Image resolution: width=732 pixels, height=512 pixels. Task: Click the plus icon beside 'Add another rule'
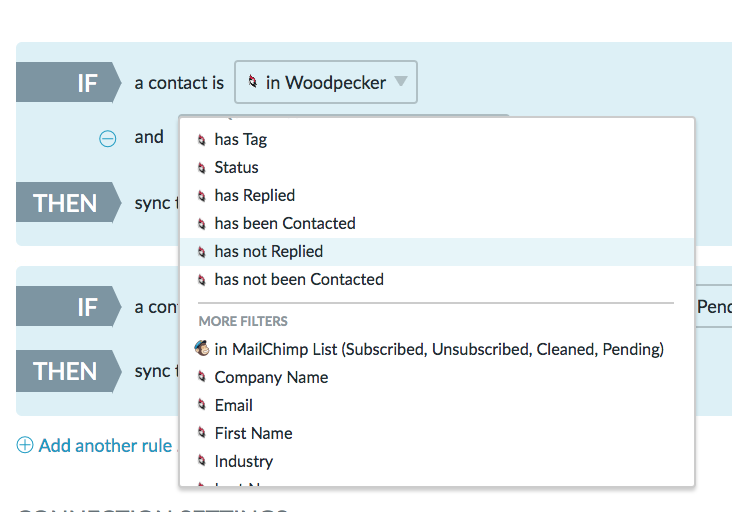[25, 445]
